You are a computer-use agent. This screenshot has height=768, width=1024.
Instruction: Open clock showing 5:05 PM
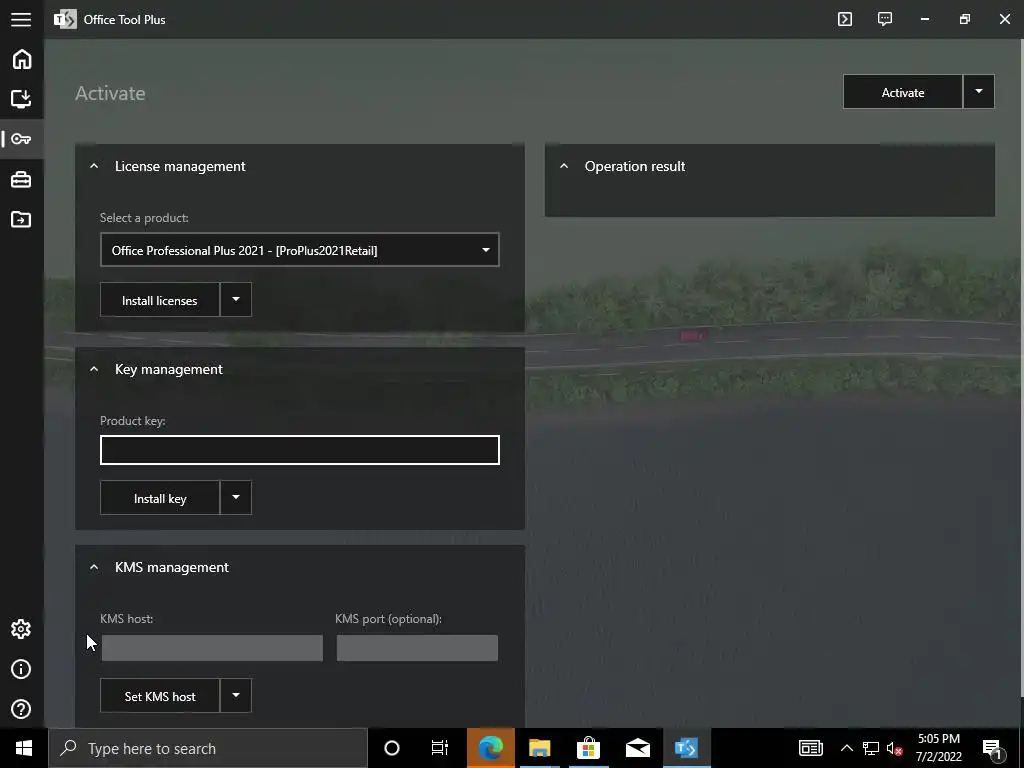(x=938, y=748)
